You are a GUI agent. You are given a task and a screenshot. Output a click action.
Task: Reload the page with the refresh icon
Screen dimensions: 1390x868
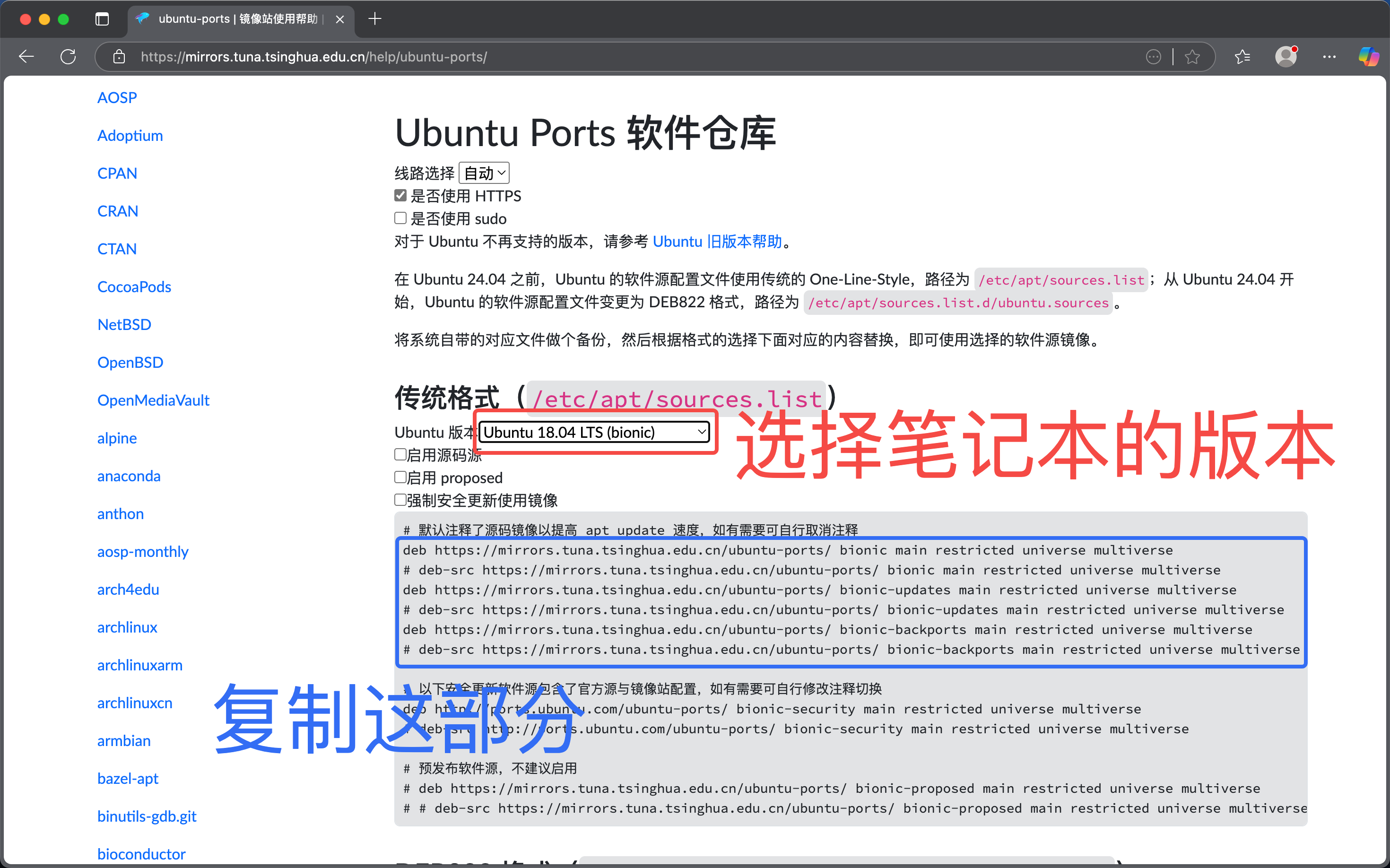coord(69,57)
